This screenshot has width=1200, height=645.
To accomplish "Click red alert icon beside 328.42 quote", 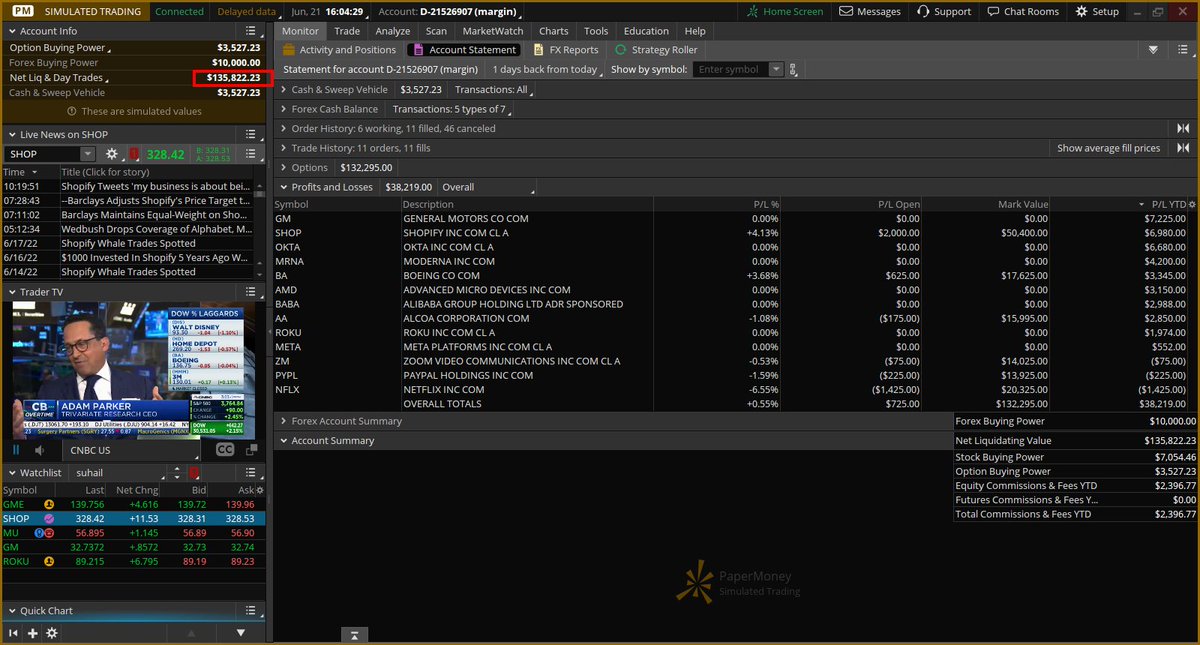I will coord(134,154).
